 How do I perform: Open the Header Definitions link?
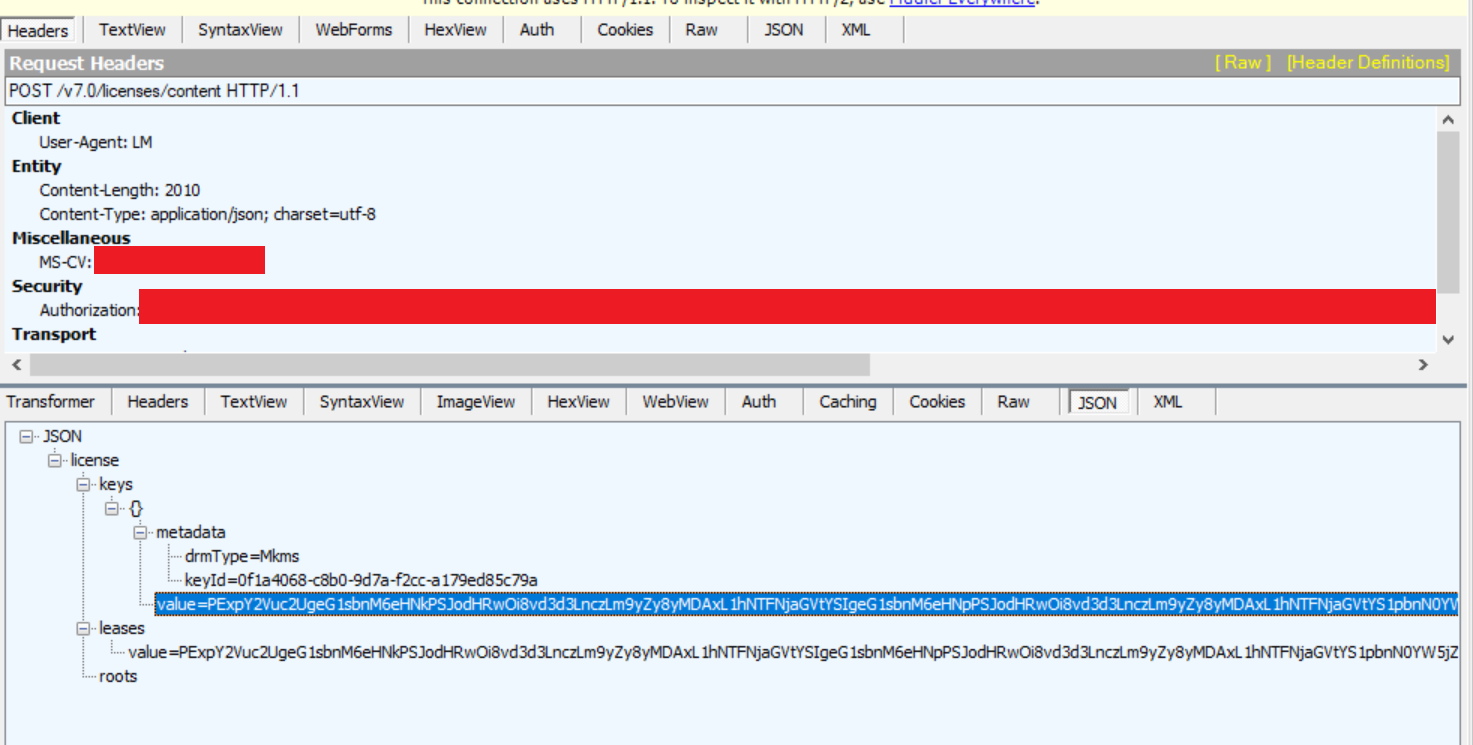1367,63
